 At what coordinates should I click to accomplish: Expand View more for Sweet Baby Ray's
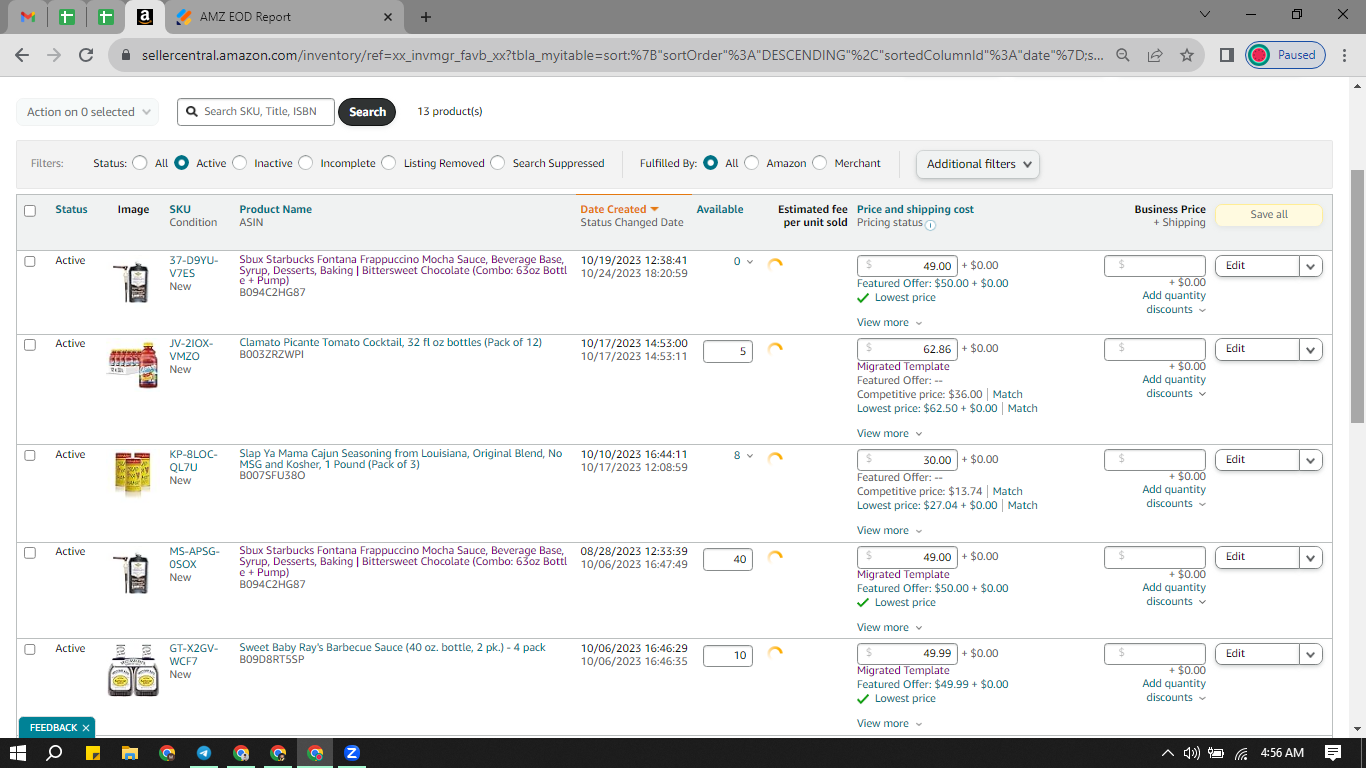pos(889,724)
